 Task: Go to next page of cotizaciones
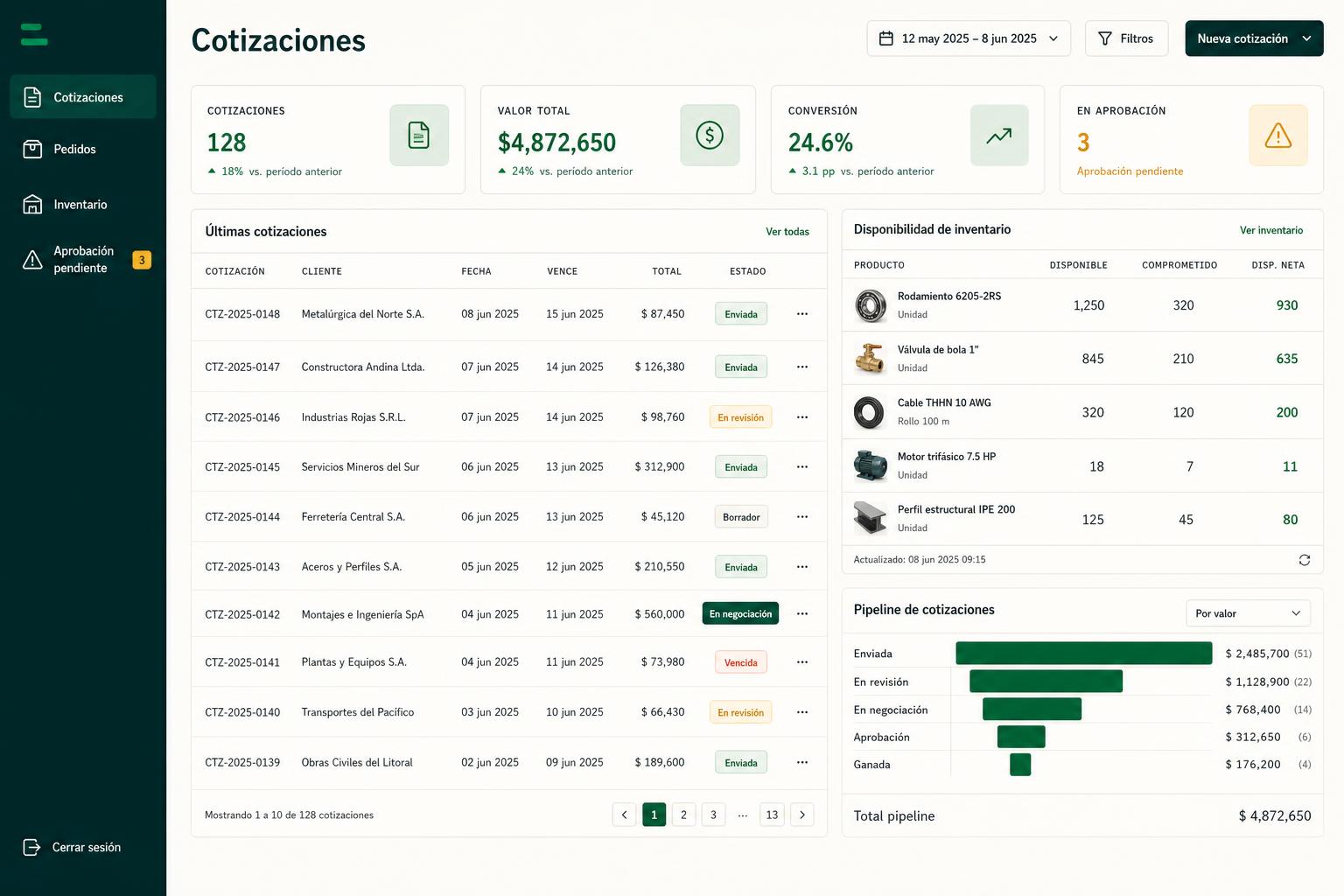click(802, 815)
